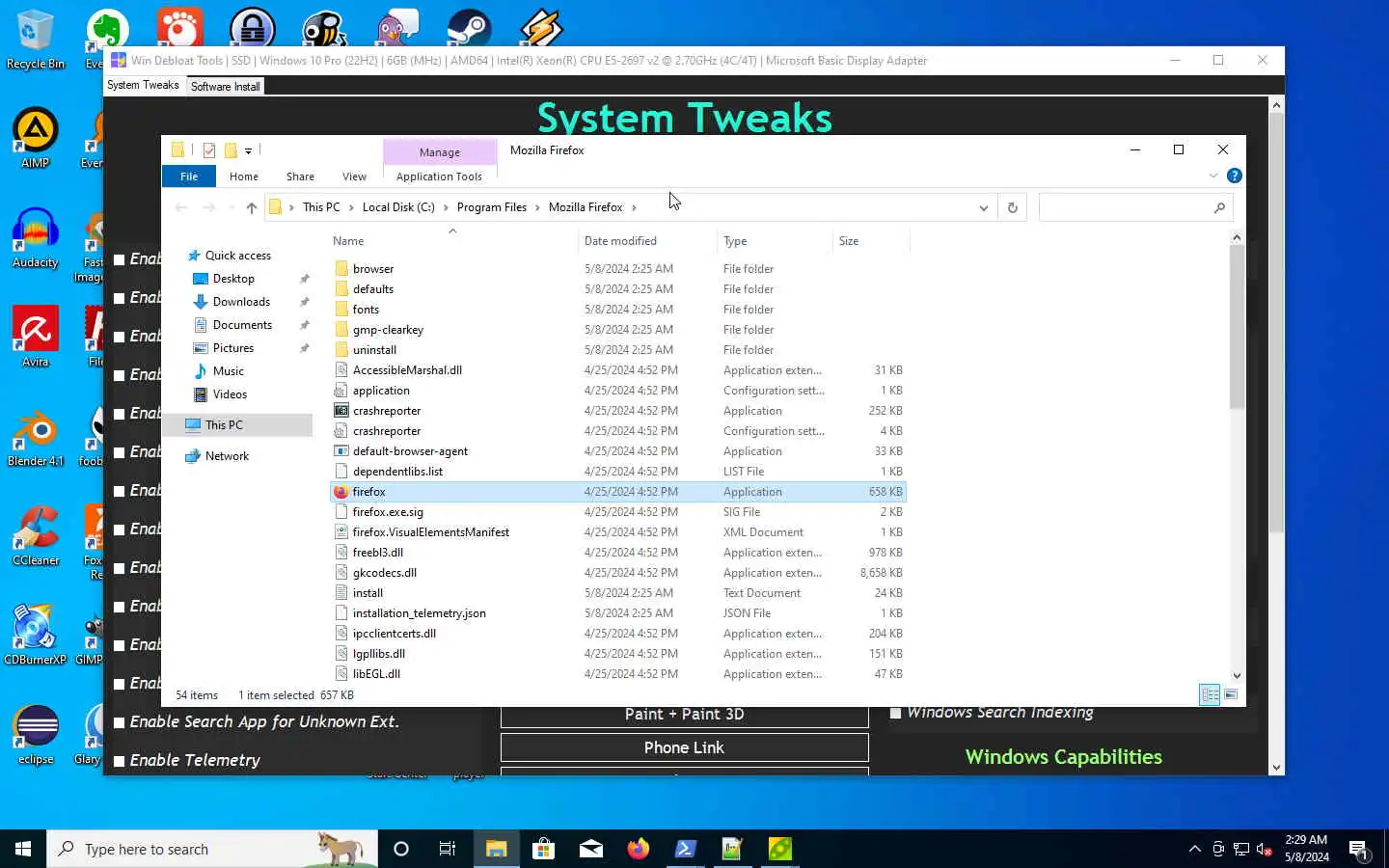Open the gmp-clearkey folder
The height and width of the screenshot is (868, 1389).
pos(388,330)
